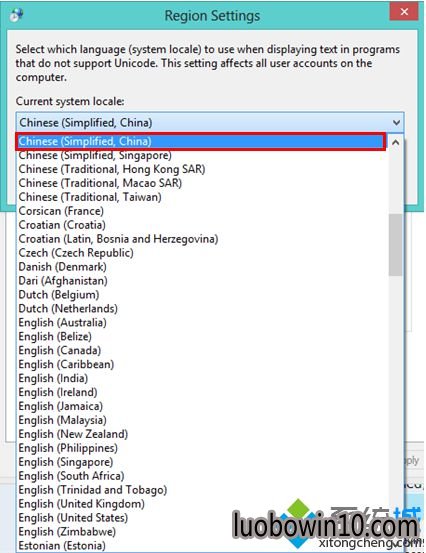Collapse the system locale dropdown arrow
426x553 pixels.
click(396, 123)
